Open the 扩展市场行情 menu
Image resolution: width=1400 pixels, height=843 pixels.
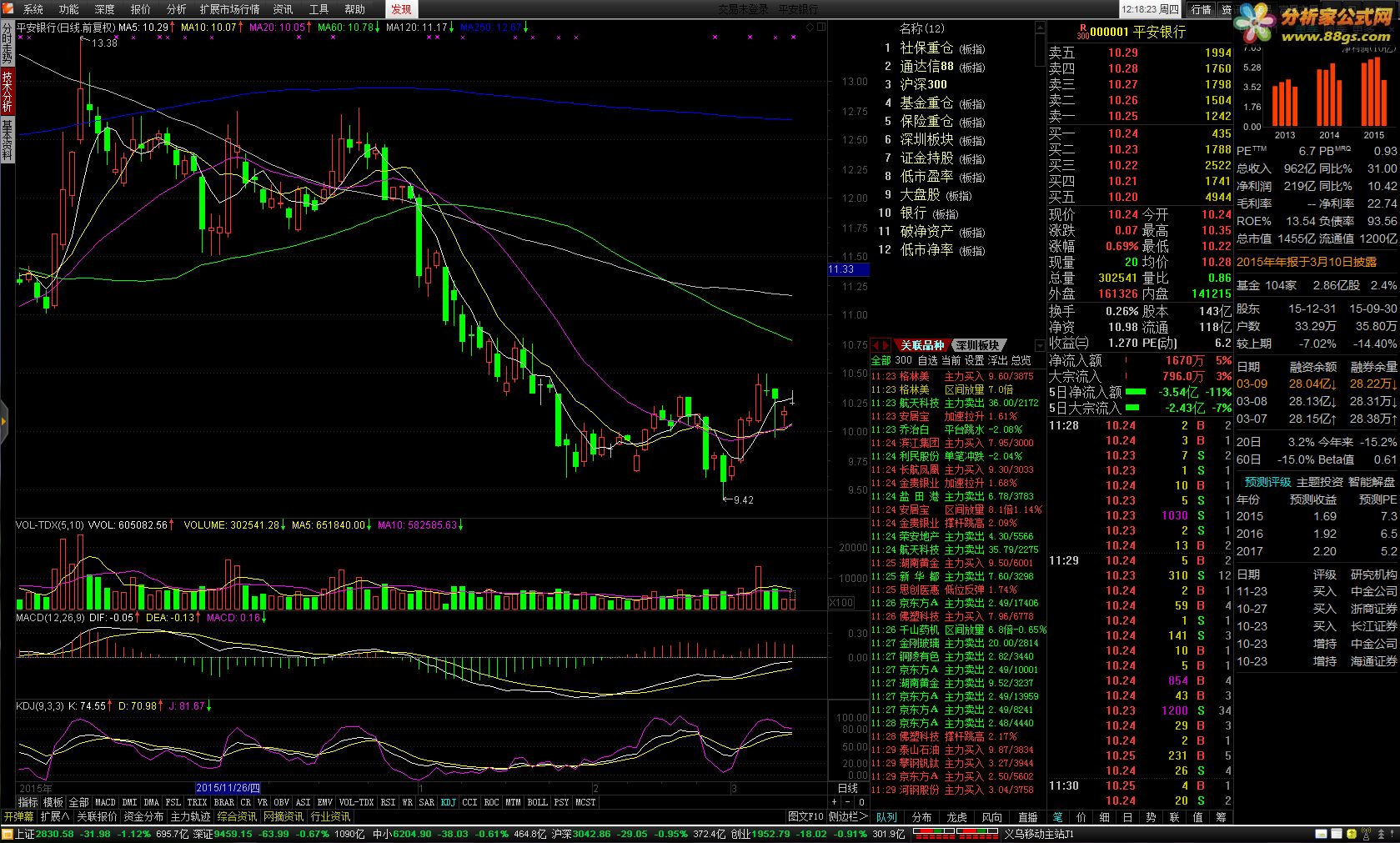(229, 9)
